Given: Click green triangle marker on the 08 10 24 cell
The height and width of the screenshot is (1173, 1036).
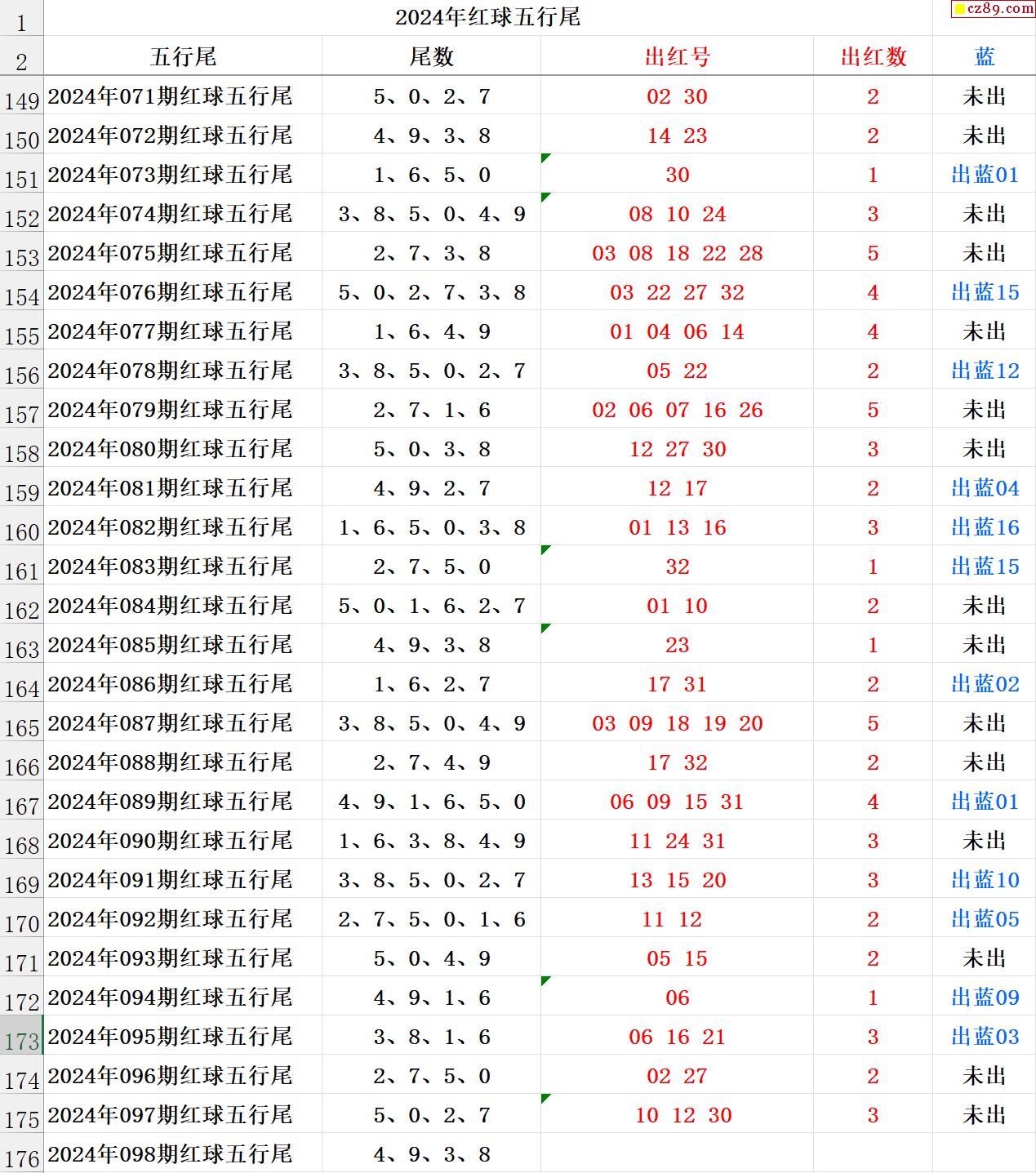Looking at the screenshot, I should (545, 197).
